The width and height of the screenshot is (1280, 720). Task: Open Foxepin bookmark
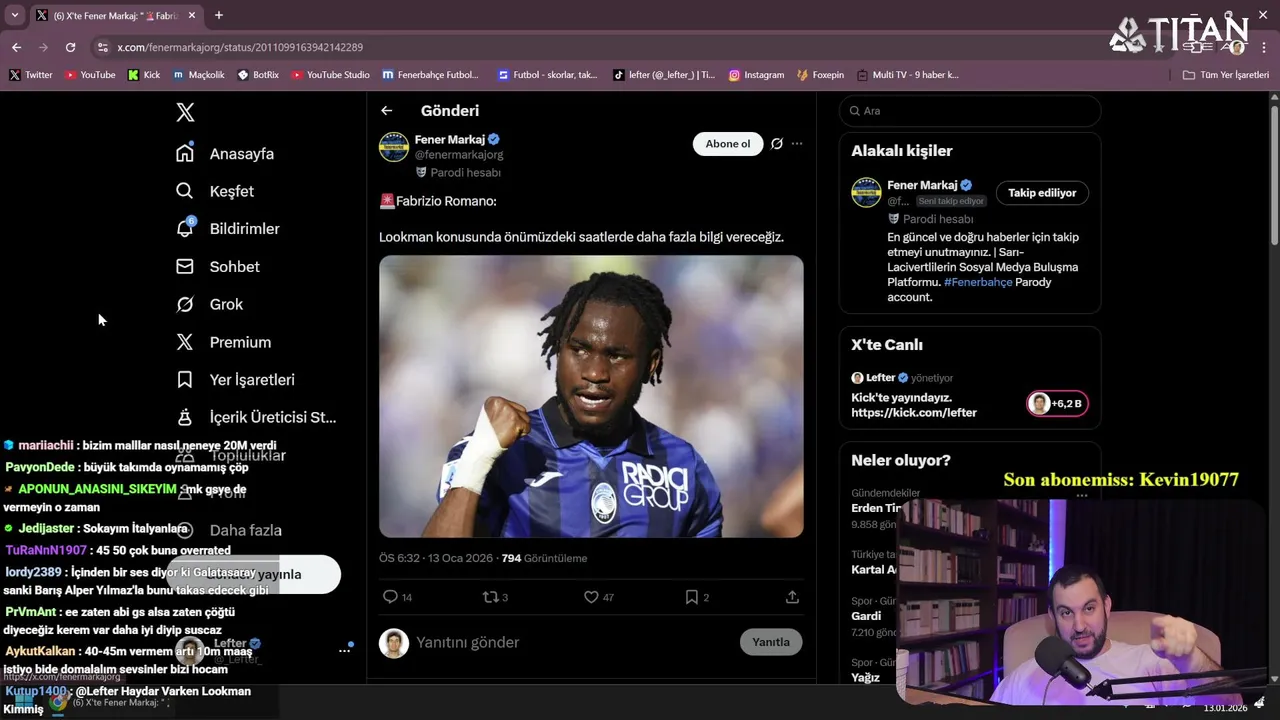(820, 75)
